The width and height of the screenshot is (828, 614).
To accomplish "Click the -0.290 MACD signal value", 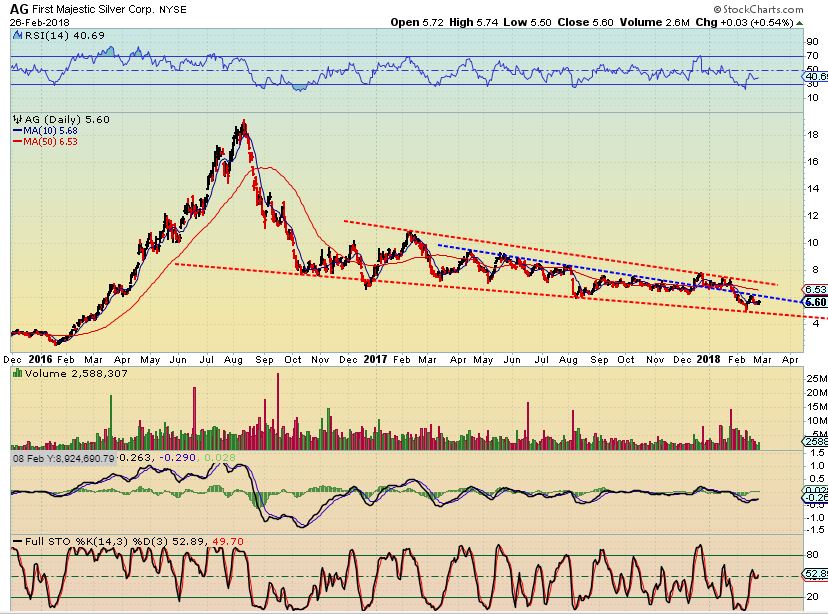I will pyautogui.click(x=177, y=457).
